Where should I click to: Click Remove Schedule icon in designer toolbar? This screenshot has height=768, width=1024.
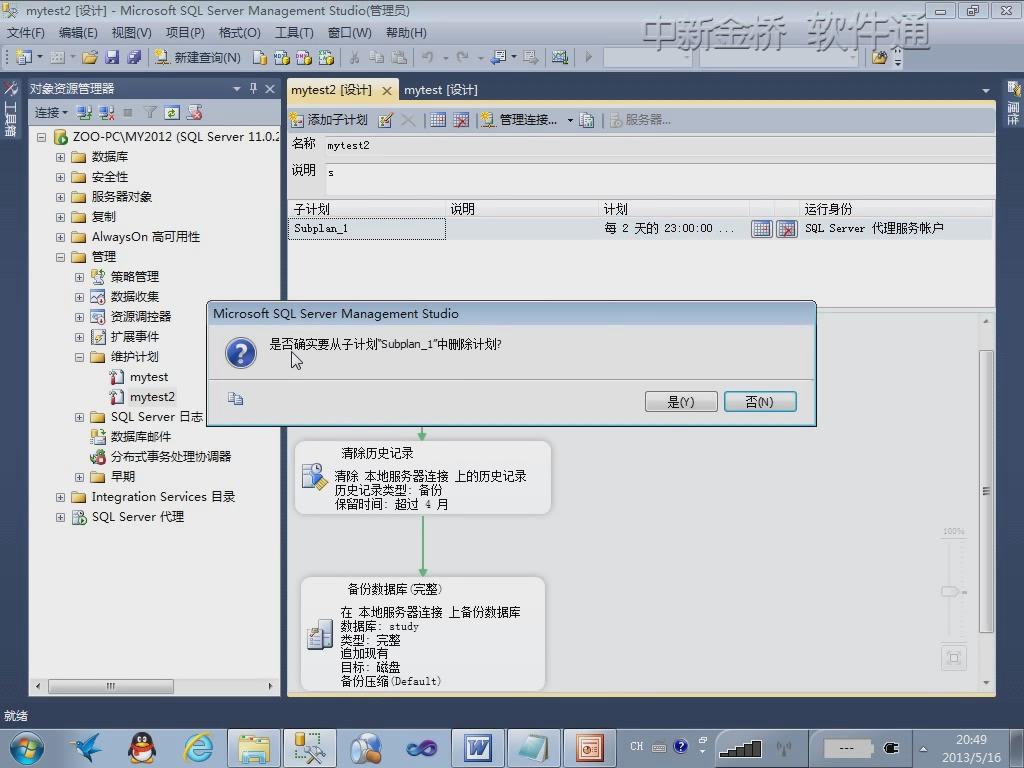point(461,120)
